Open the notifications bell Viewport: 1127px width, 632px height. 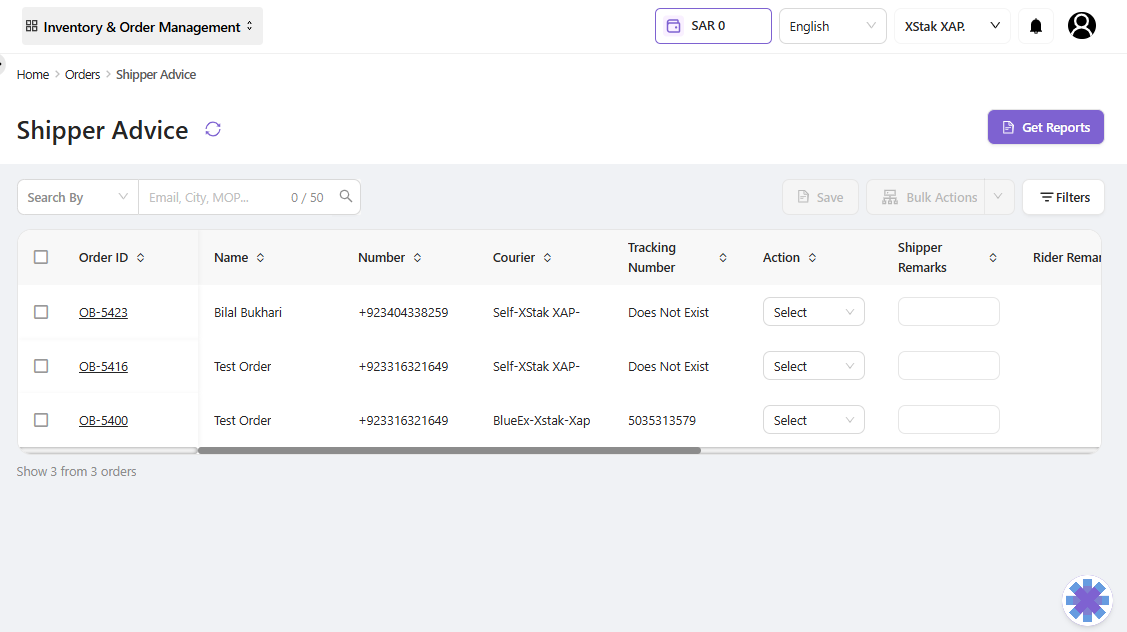[x=1036, y=26]
